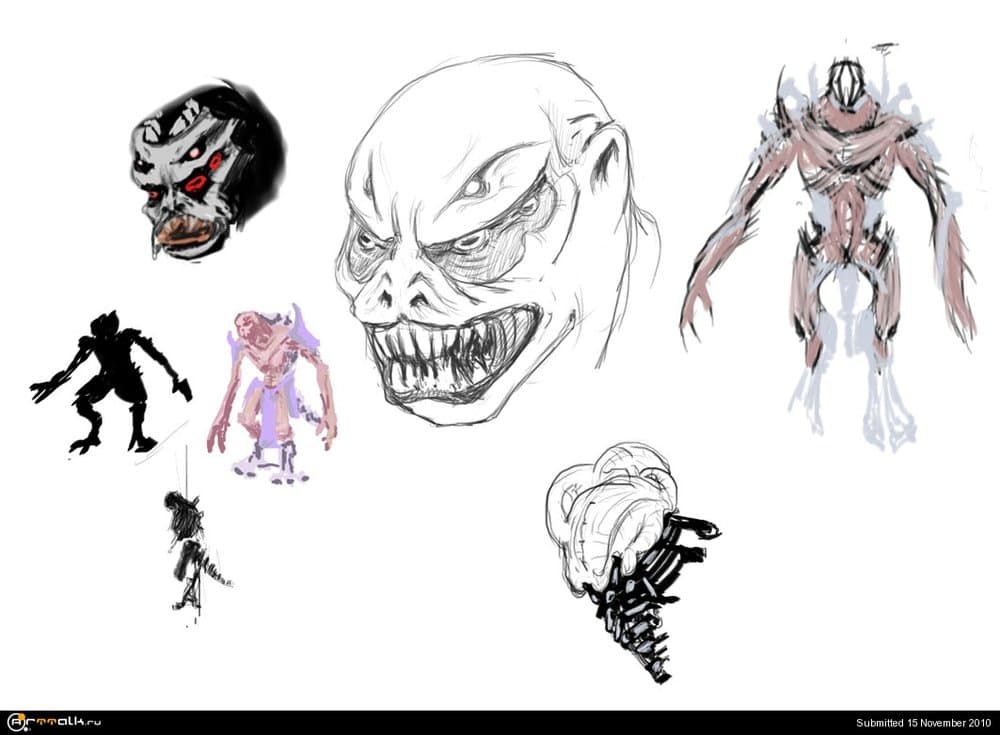Click the Submitted 15 November 2010 text

click(x=923, y=723)
